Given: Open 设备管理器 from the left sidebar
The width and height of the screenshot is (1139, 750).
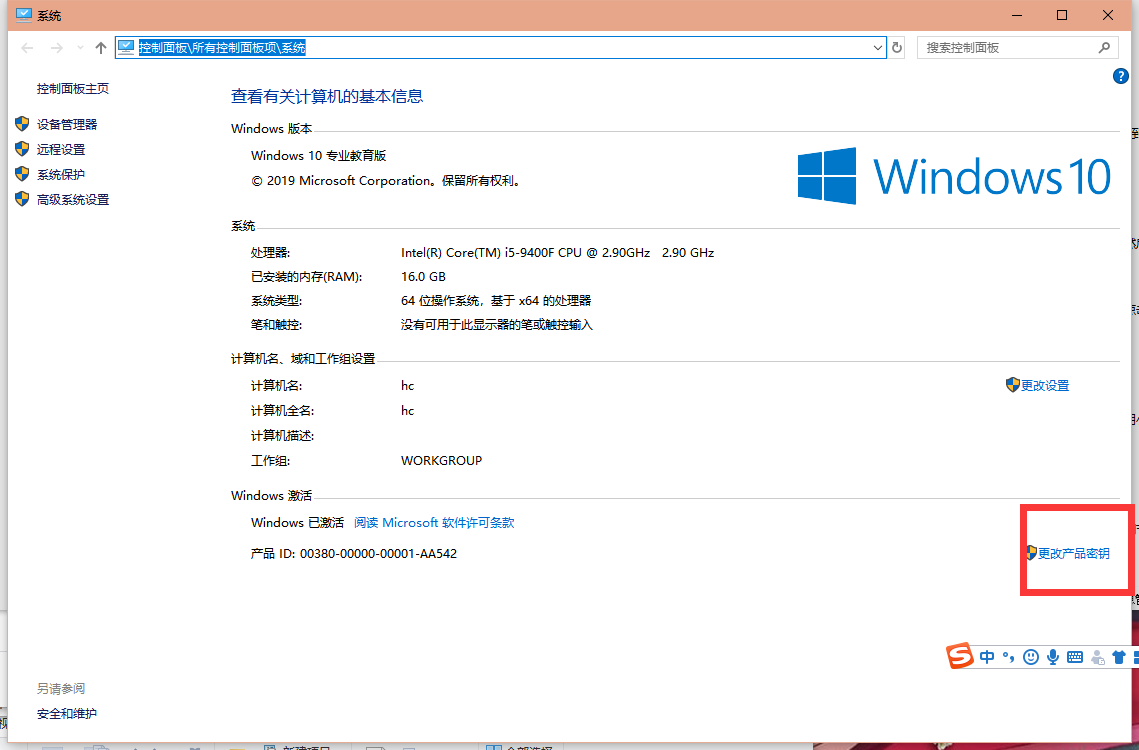Looking at the screenshot, I should click(x=67, y=124).
